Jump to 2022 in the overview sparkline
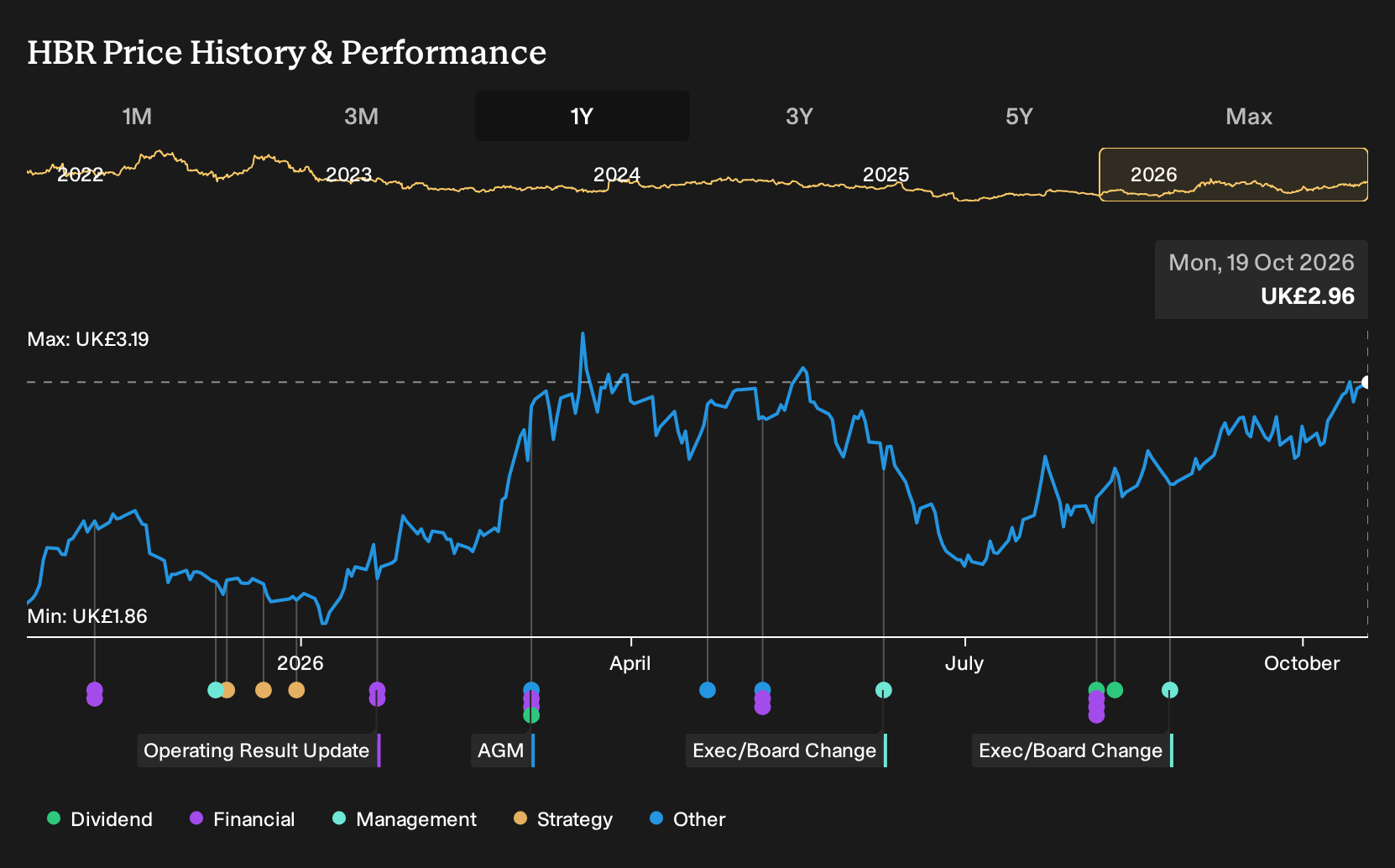This screenshot has height=868, width=1395. coord(80,175)
